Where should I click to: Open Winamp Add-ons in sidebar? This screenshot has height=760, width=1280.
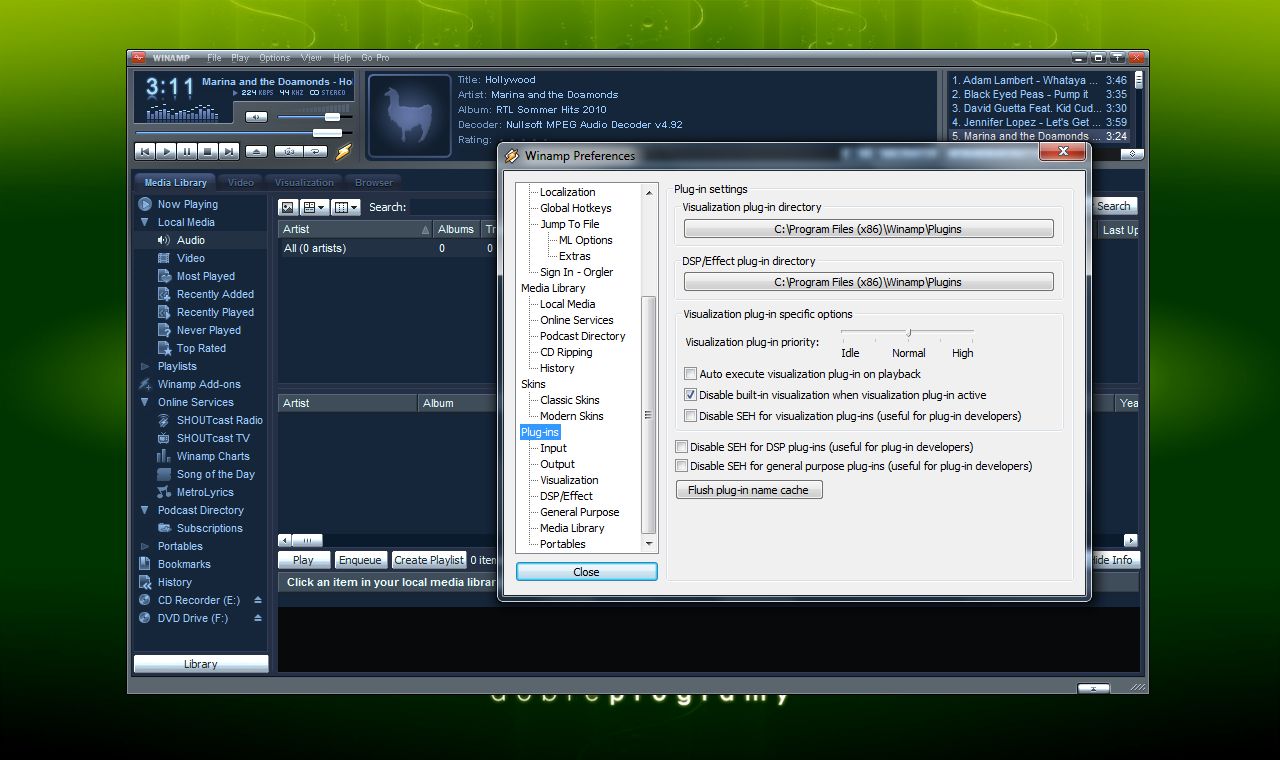coord(198,384)
